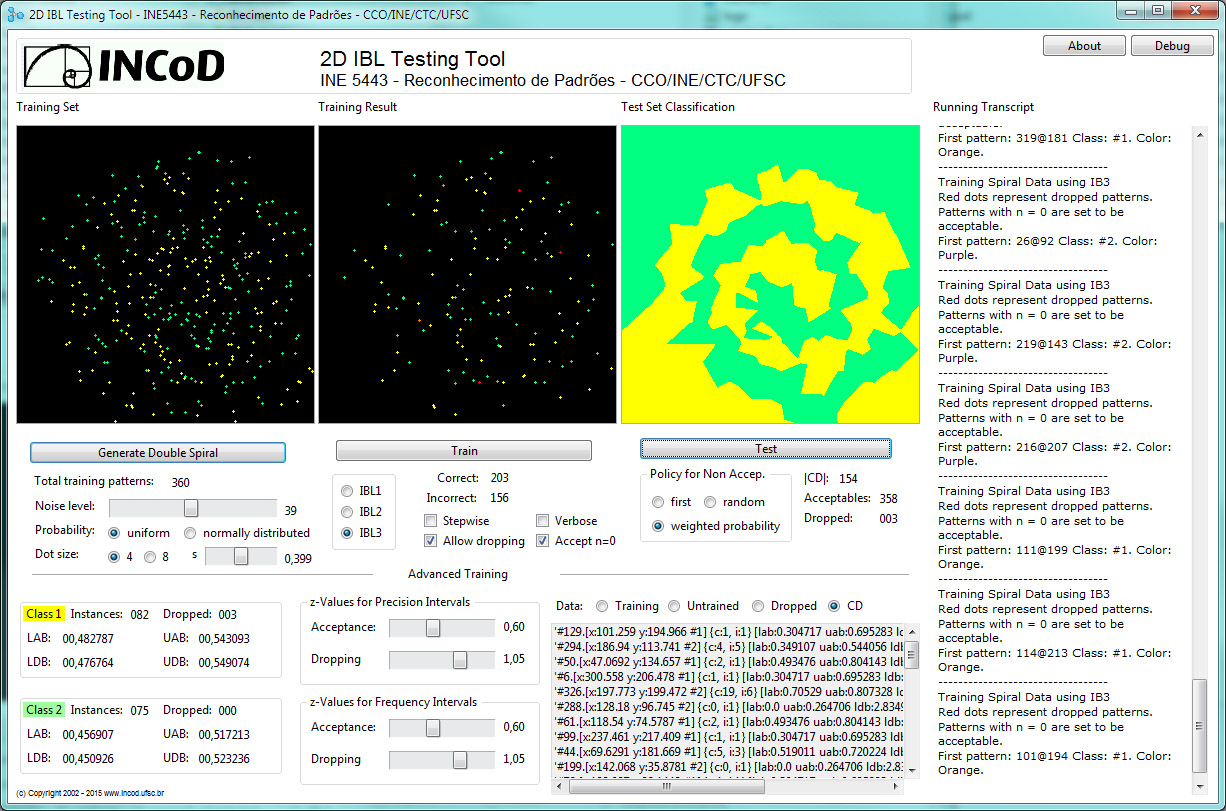Open the About dialog
The image size is (1226, 811).
click(1084, 46)
